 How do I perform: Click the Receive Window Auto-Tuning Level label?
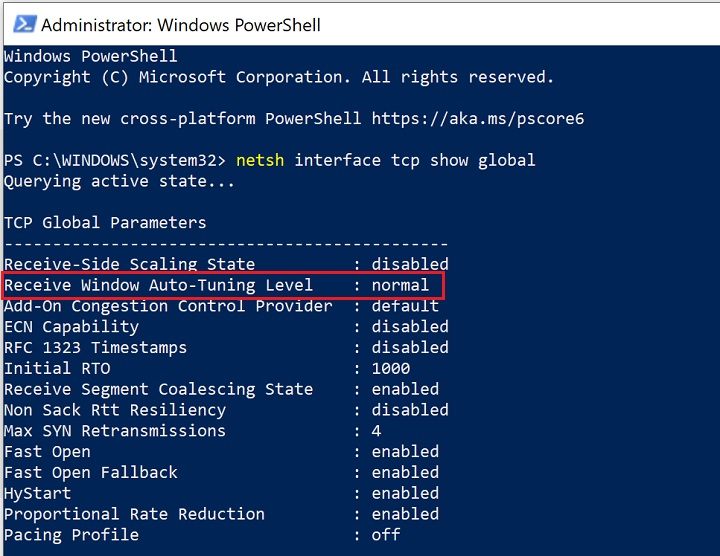tap(158, 285)
